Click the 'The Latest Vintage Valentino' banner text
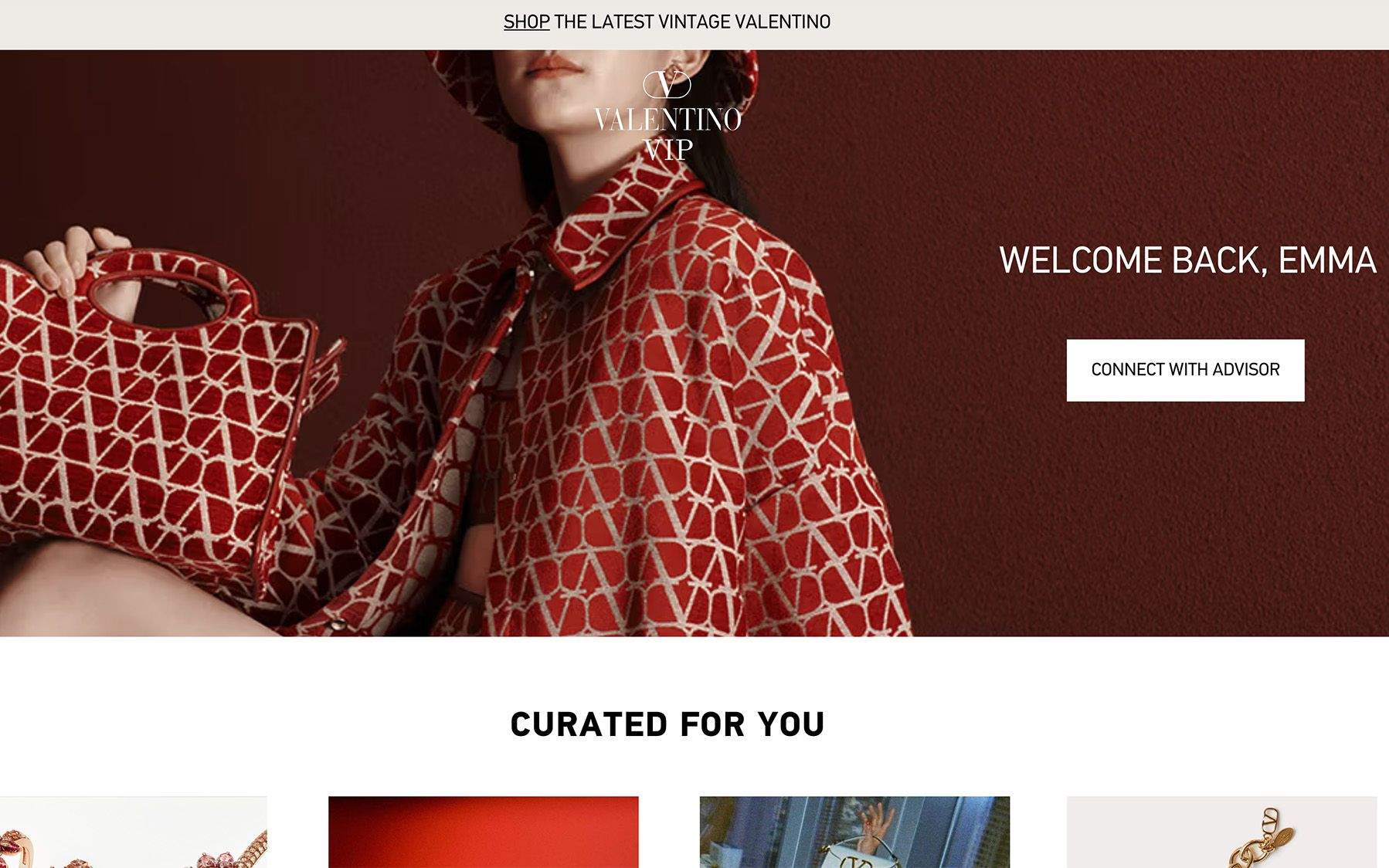 click(x=692, y=22)
